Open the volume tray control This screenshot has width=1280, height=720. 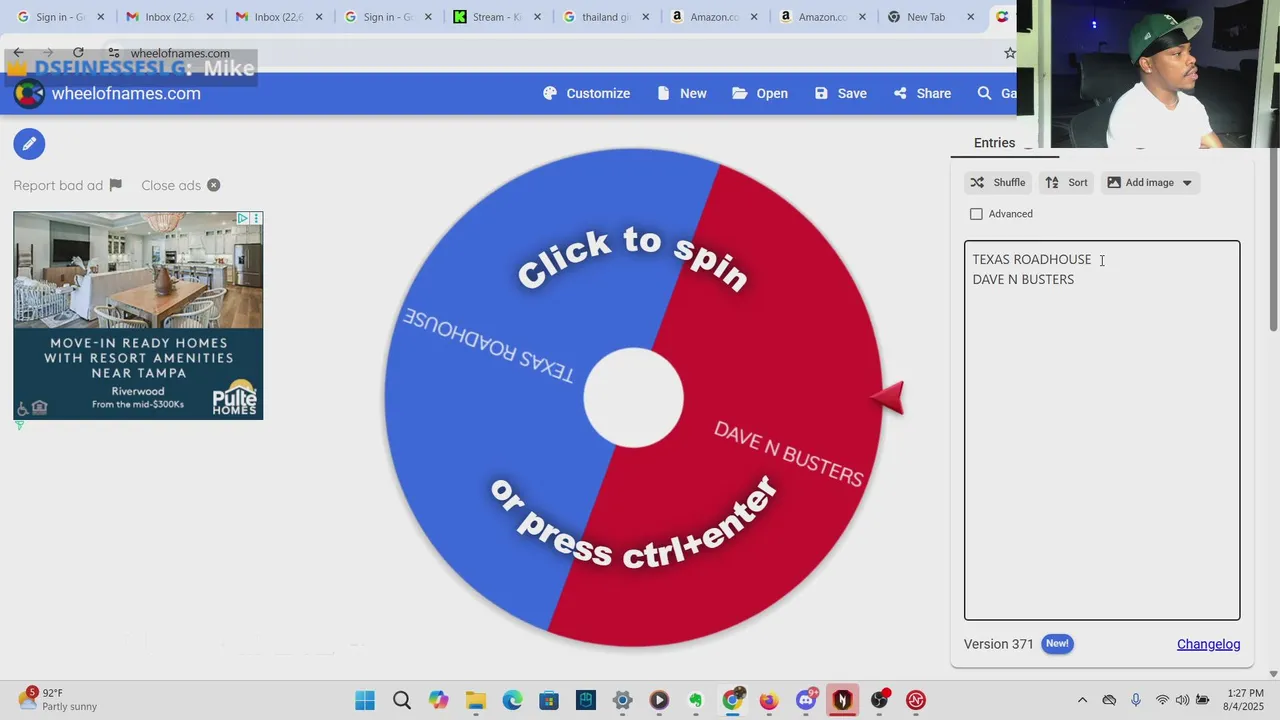tap(1182, 700)
